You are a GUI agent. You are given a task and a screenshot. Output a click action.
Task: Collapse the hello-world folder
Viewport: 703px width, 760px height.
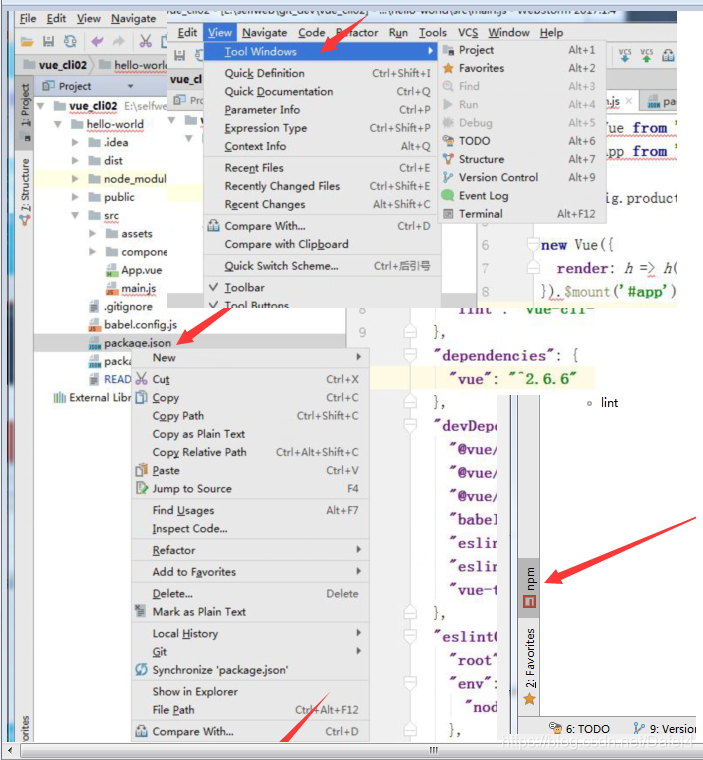pos(58,125)
